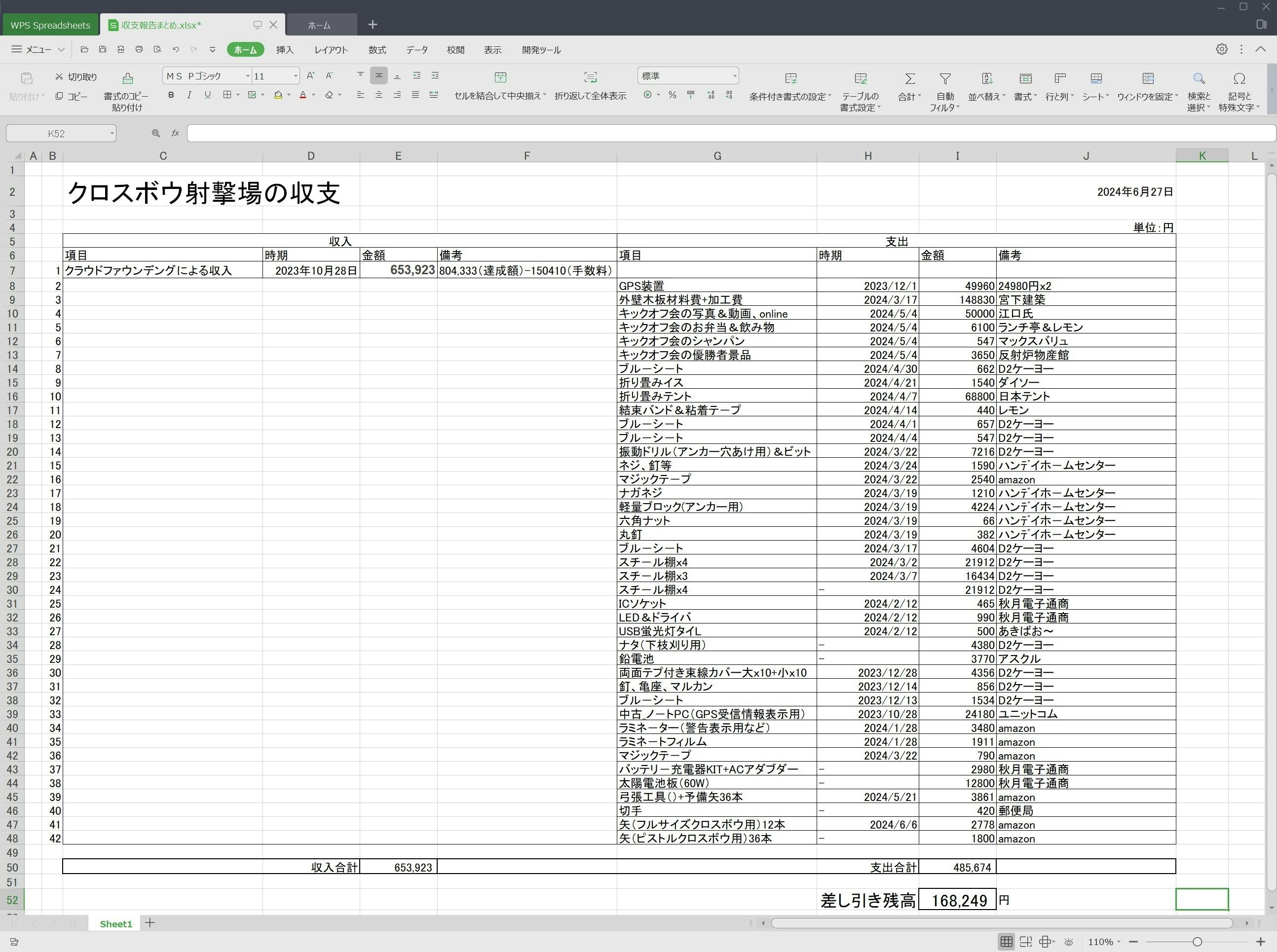Click the sort A-Z icon
The height and width of the screenshot is (952, 1277).
(x=987, y=78)
